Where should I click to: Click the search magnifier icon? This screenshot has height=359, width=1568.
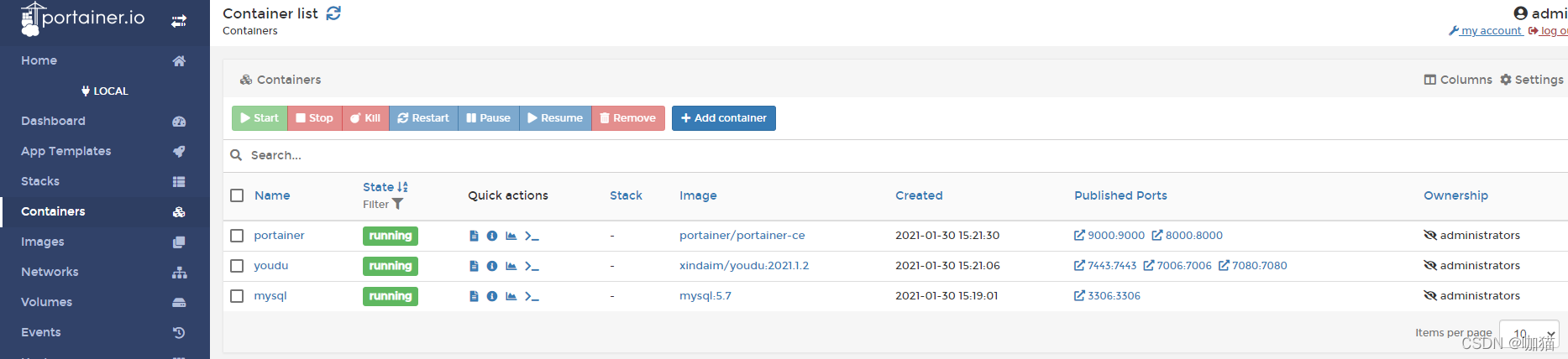tap(236, 155)
